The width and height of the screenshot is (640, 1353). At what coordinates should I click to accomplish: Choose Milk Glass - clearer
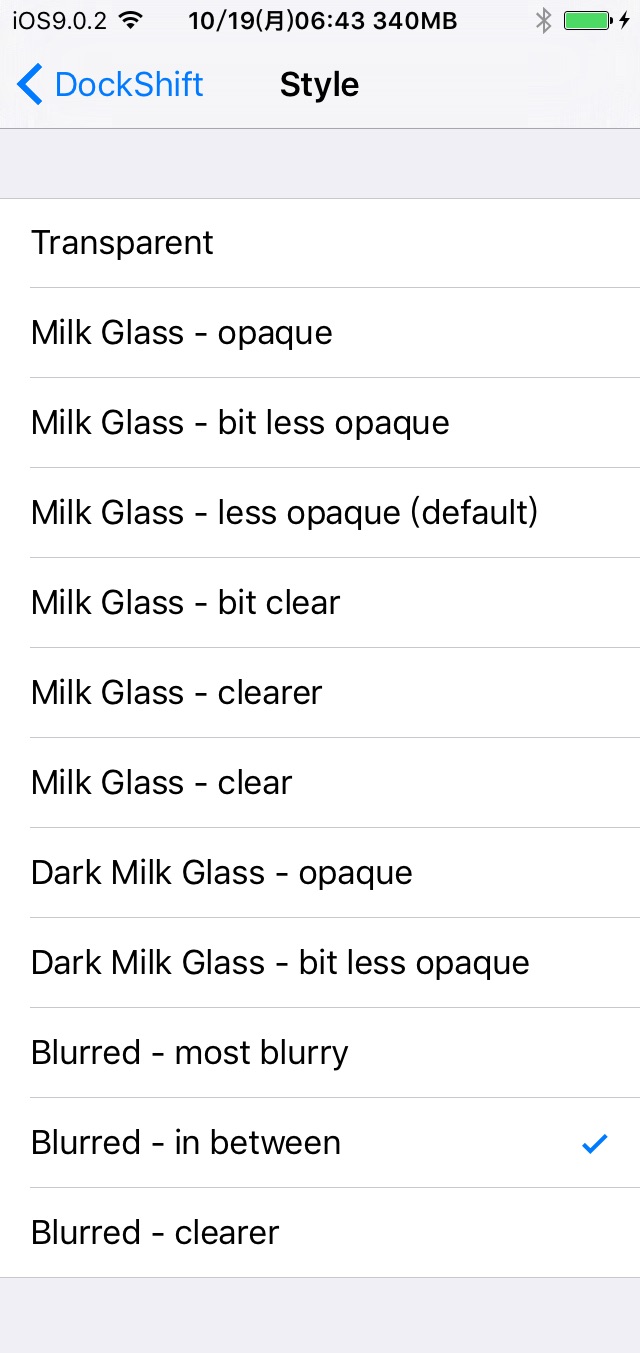[320, 693]
